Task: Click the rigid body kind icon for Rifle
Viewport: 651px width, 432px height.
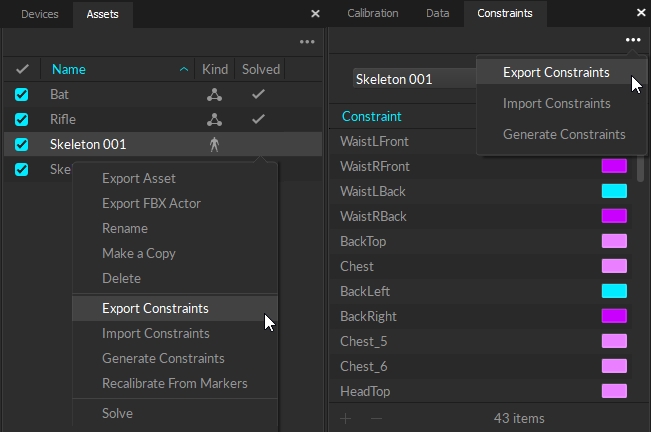Action: coord(214,120)
